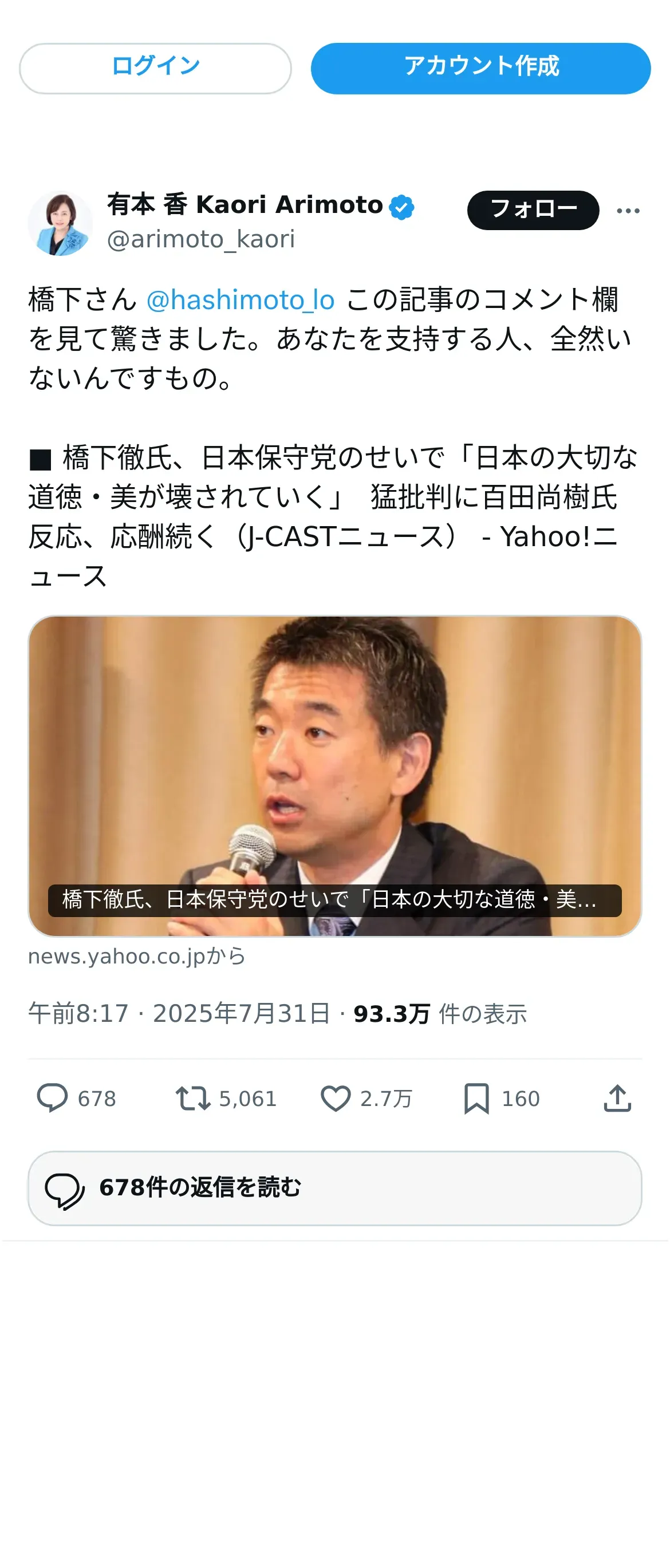This screenshot has width=670, height=1568.
Task: Read the 678件の返信を読む replies
Action: (x=335, y=1187)
